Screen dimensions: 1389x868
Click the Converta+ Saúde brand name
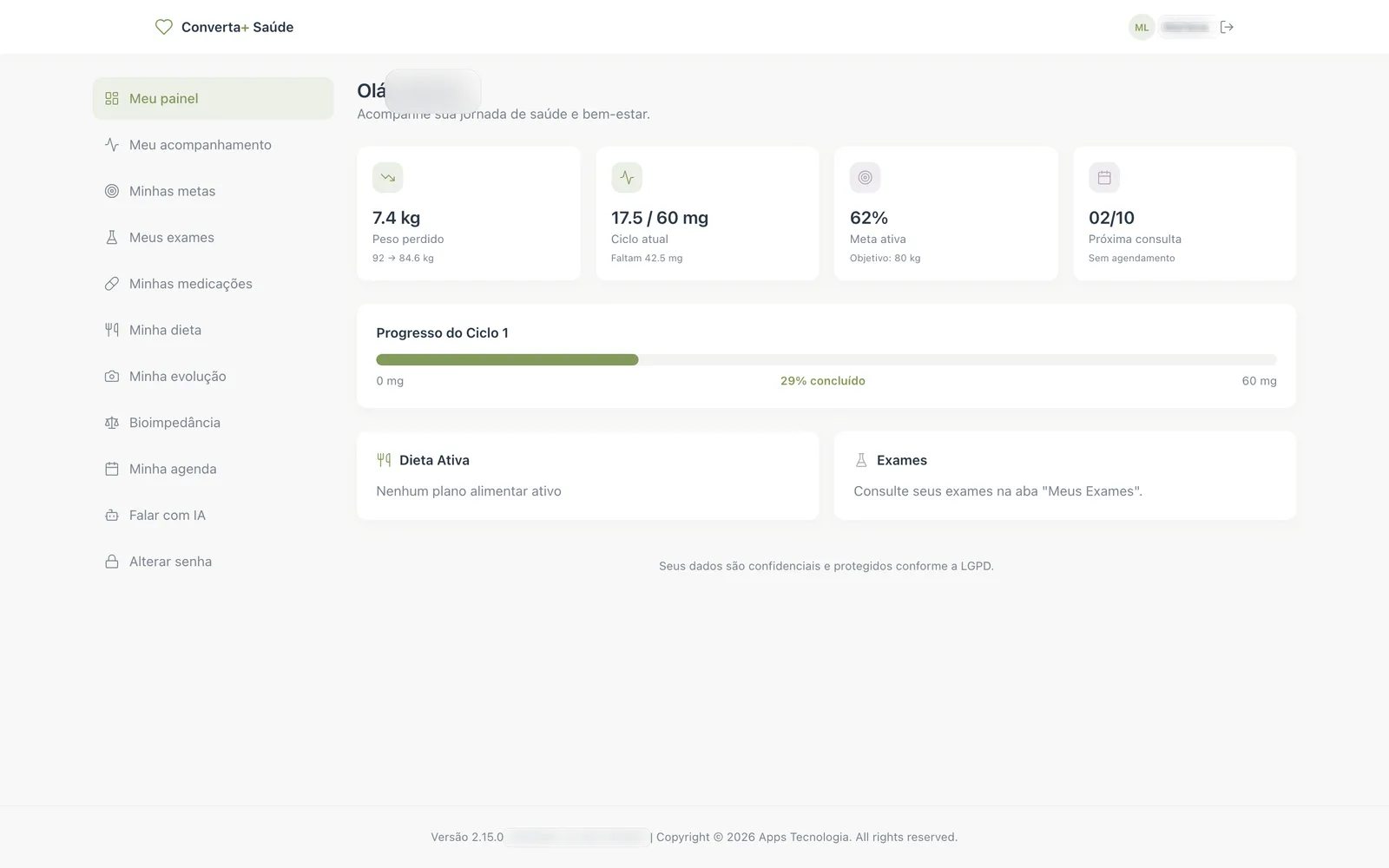click(x=237, y=27)
